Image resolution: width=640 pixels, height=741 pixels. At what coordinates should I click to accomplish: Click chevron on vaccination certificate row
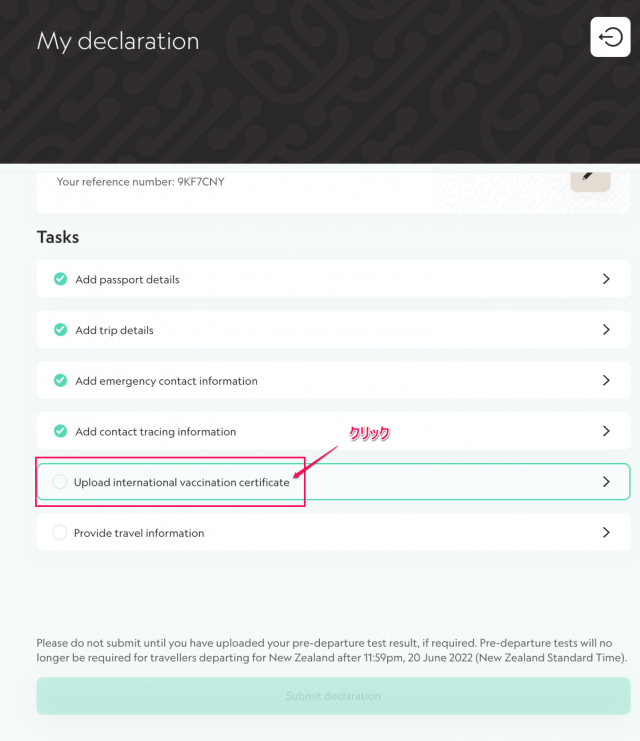606,482
